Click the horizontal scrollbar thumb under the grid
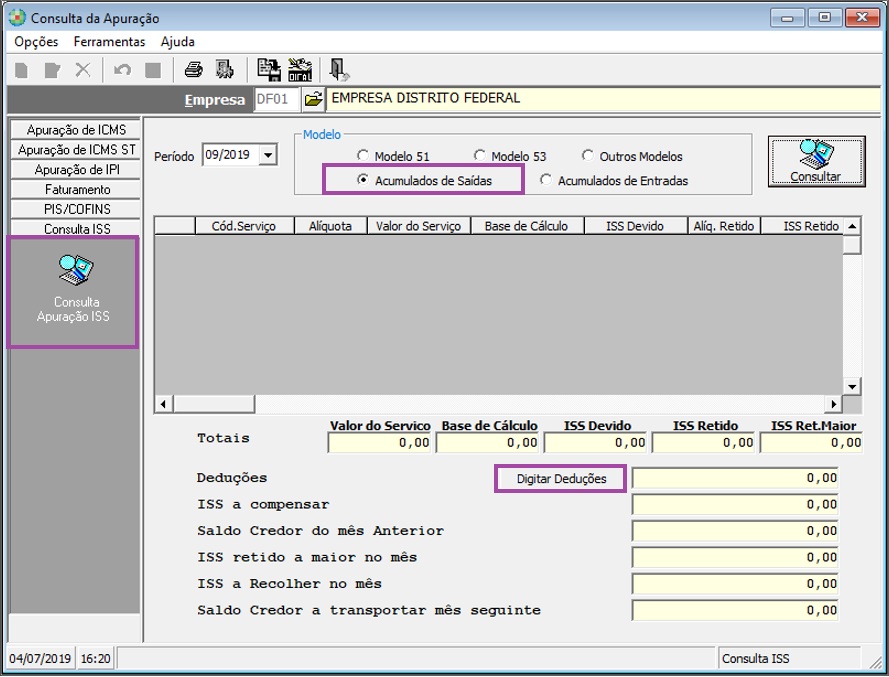The height and width of the screenshot is (677, 889). click(x=212, y=404)
